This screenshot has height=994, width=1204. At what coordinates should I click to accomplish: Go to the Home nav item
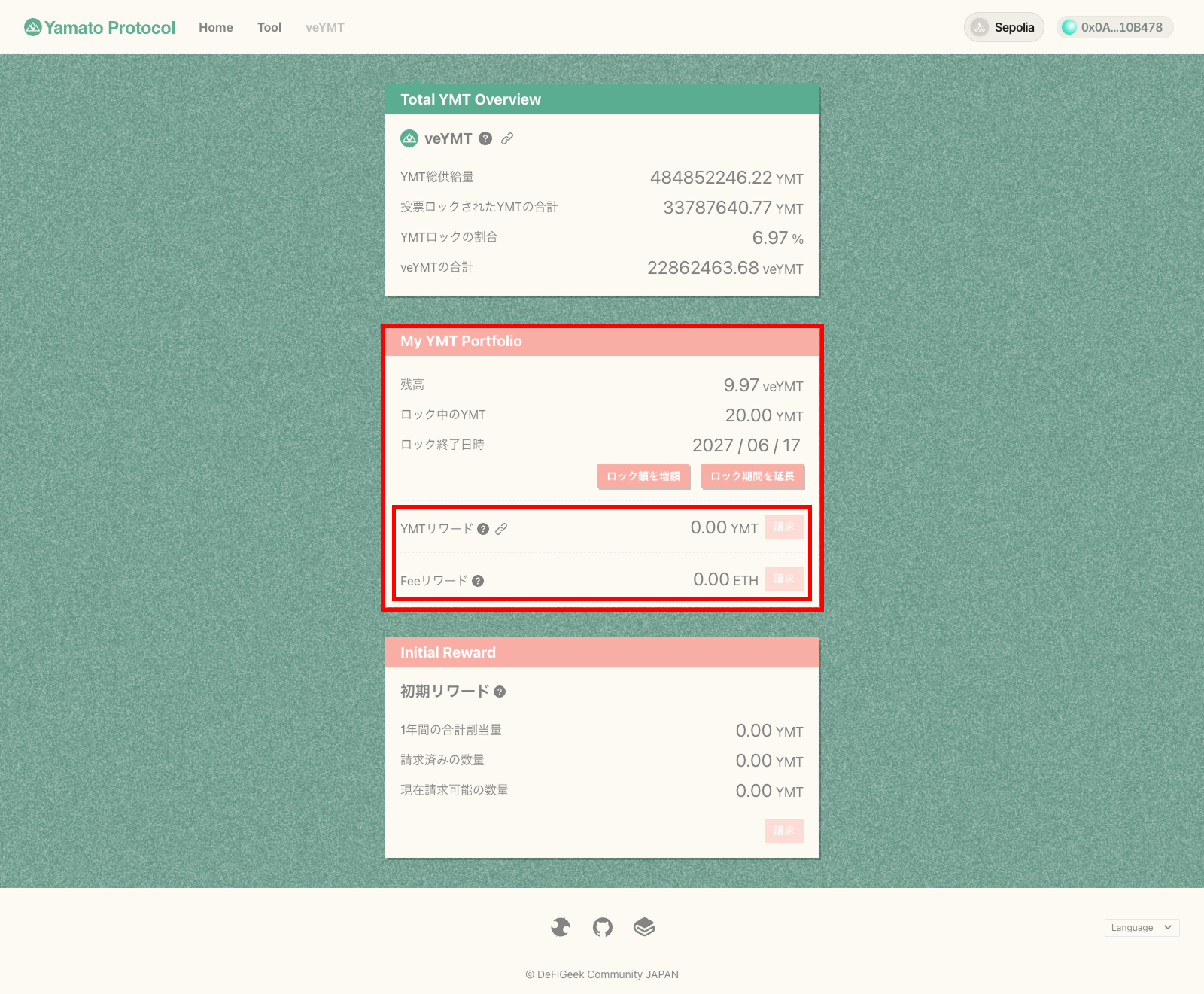pos(216,27)
